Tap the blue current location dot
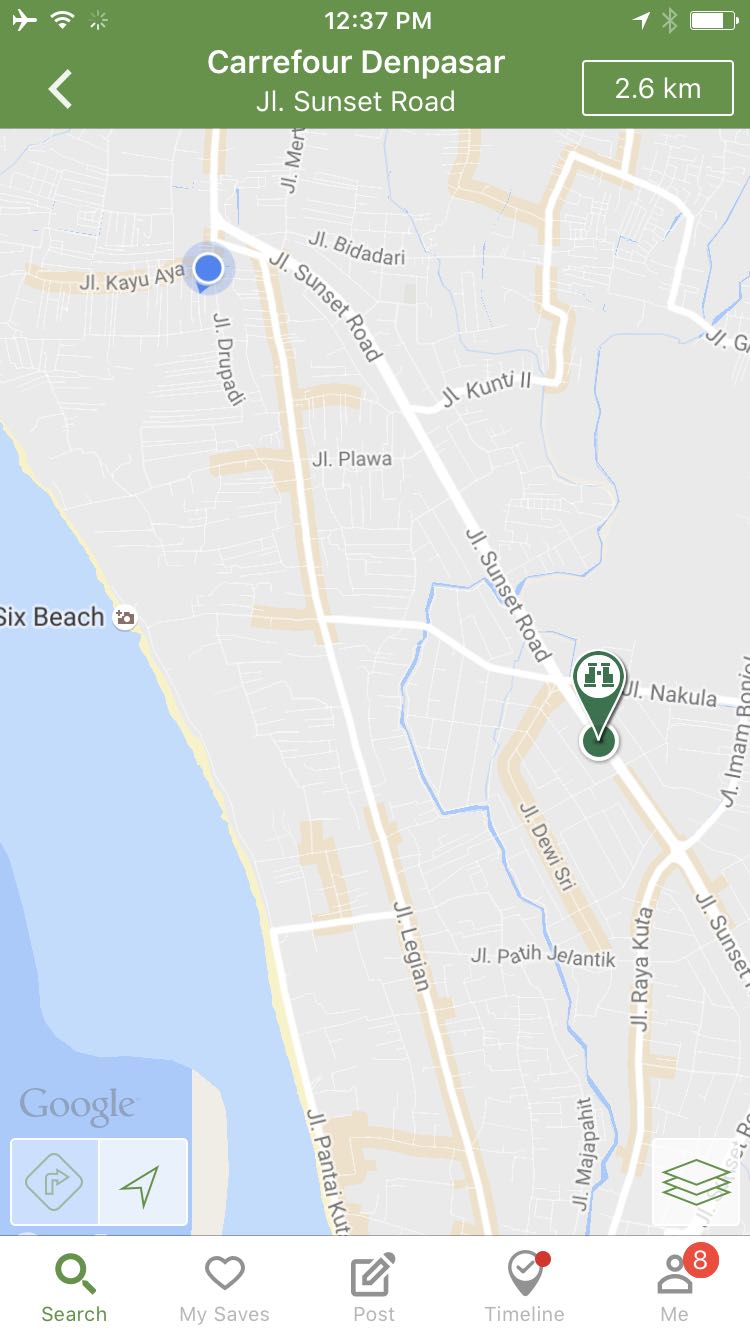Viewport: 750px width, 1334px height. (x=208, y=269)
